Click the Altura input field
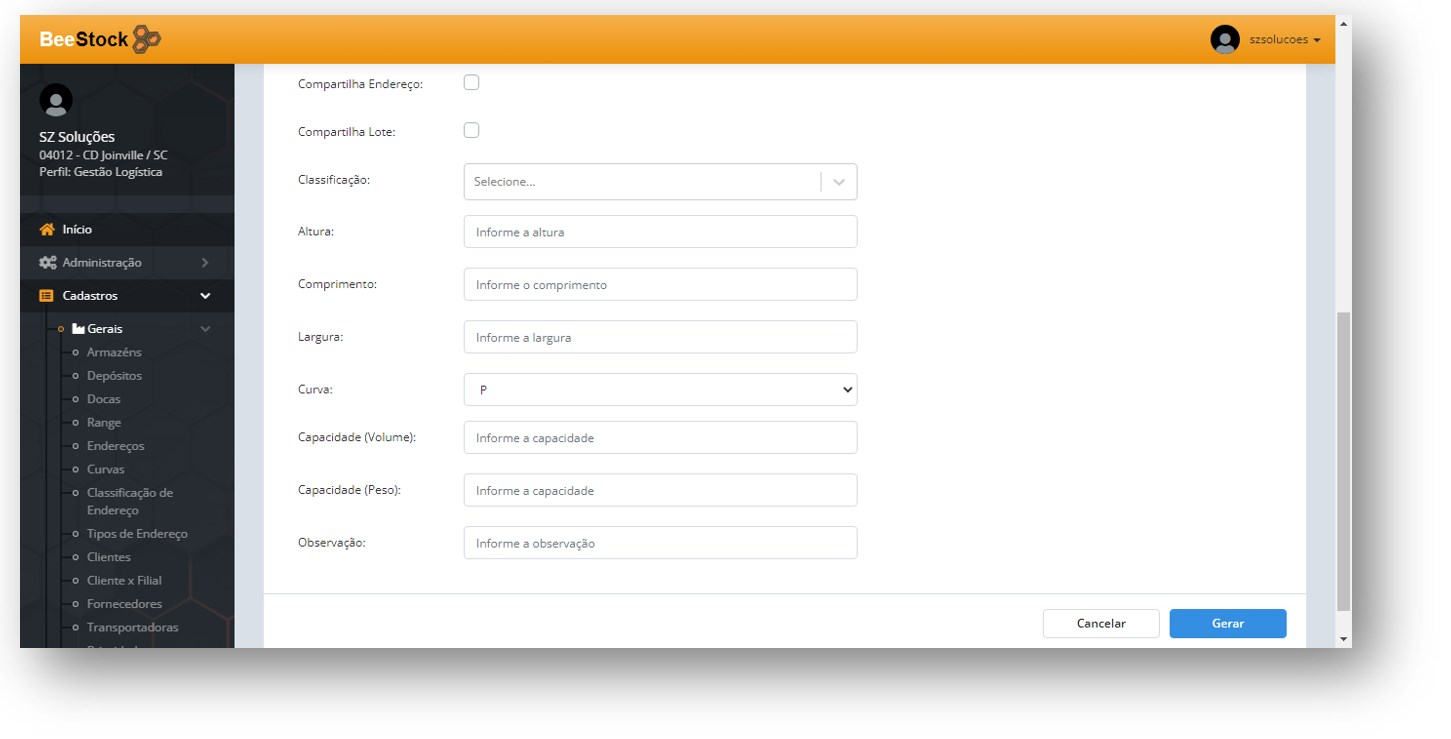 pyautogui.click(x=660, y=232)
